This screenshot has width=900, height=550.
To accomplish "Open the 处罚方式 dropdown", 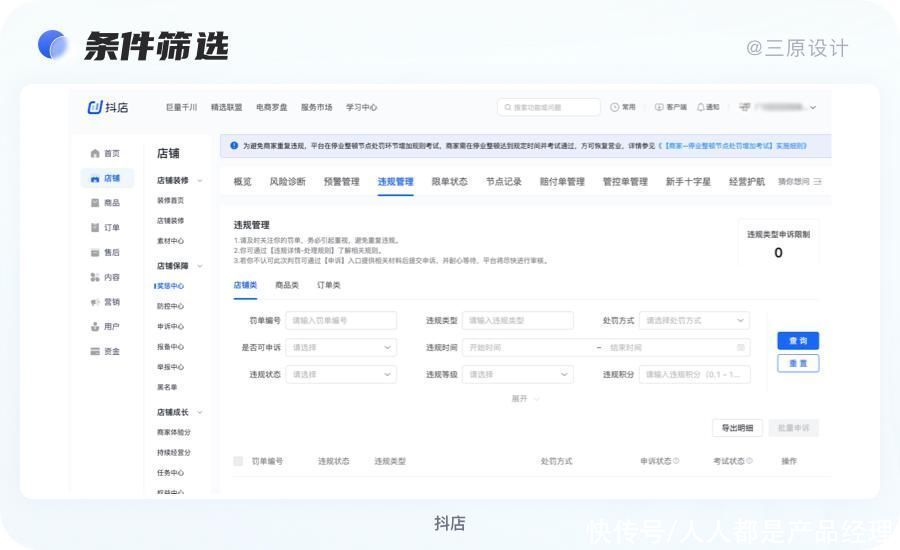I will pyautogui.click(x=695, y=320).
